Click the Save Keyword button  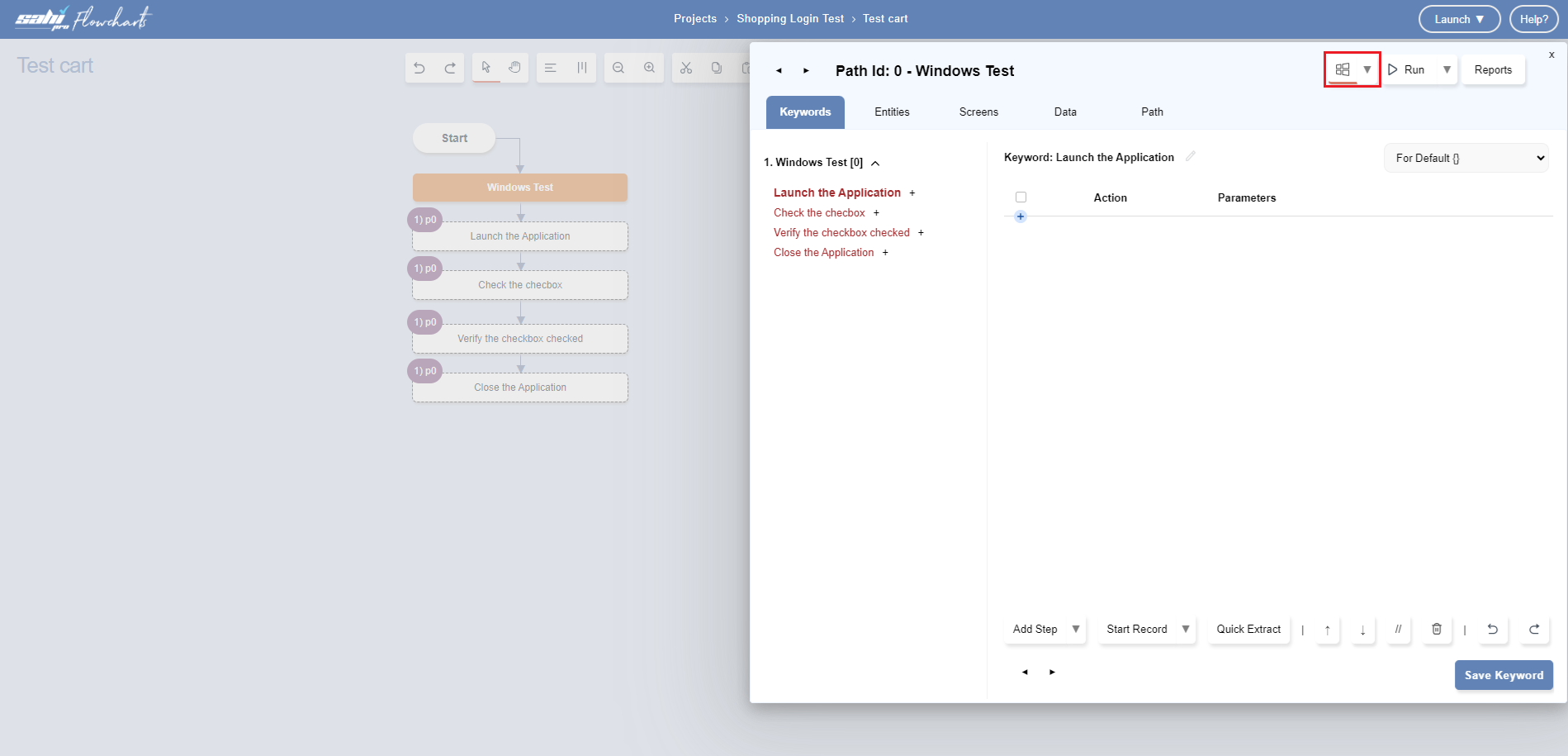click(x=1504, y=675)
